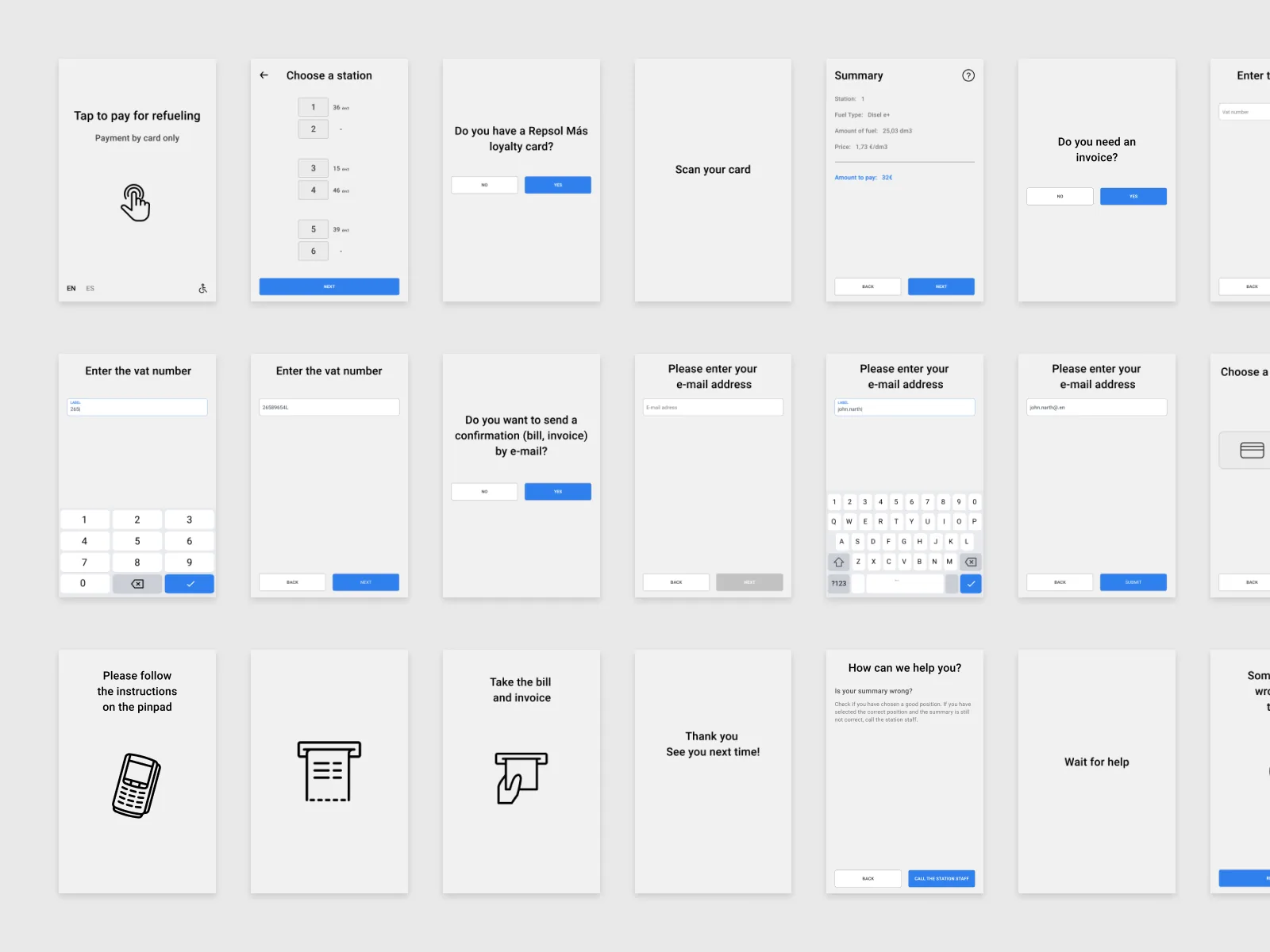1270x952 pixels.
Task: Answer NO to needing an invoice
Action: (x=1060, y=196)
